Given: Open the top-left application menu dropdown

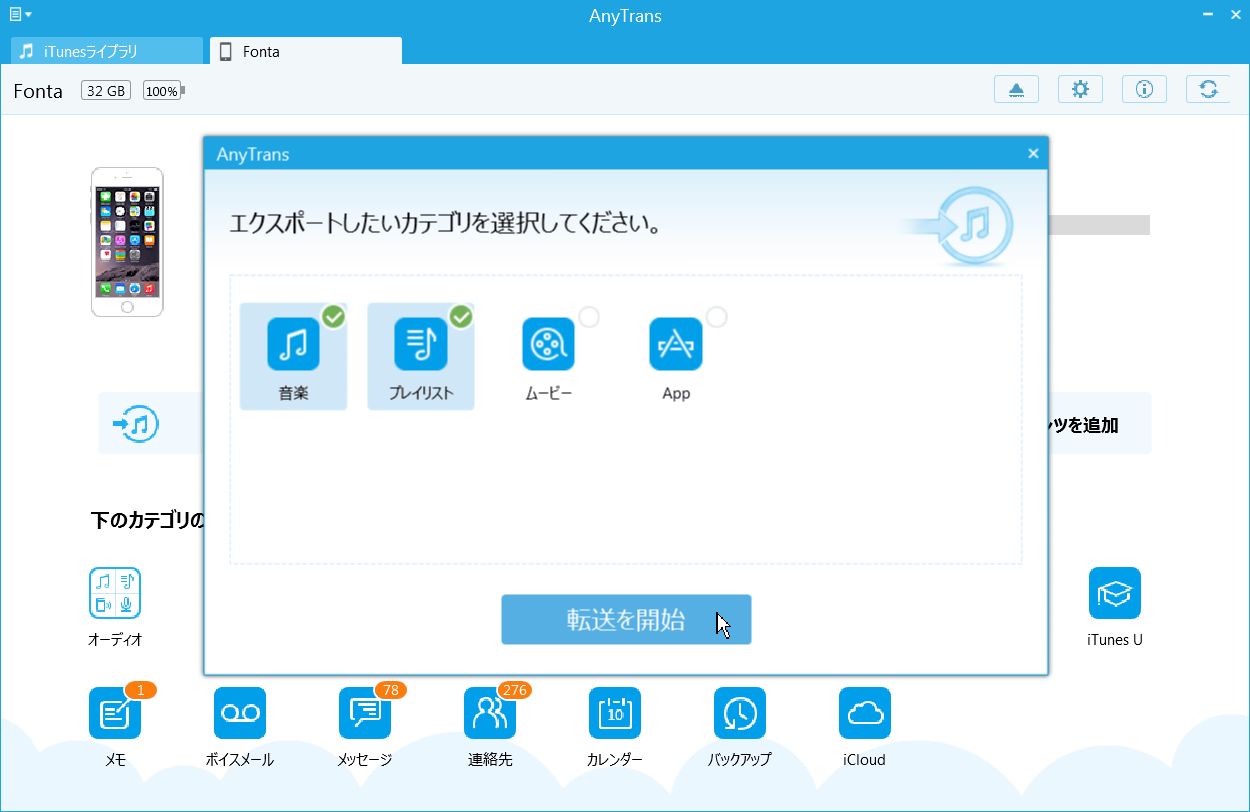Looking at the screenshot, I should (20, 15).
